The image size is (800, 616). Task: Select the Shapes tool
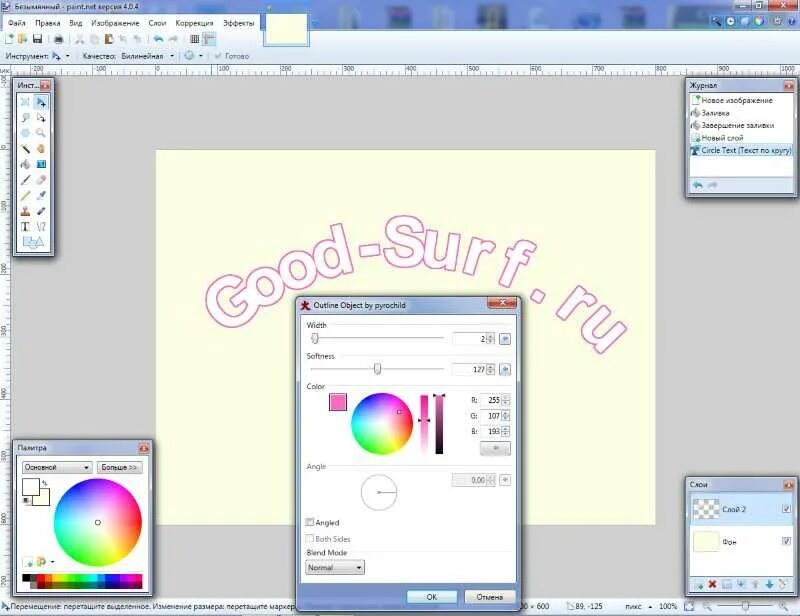[33, 242]
